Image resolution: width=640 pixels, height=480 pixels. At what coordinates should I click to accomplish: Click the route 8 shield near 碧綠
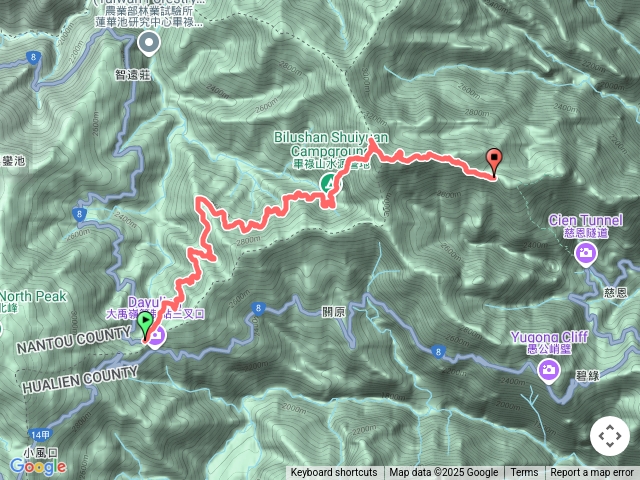(438, 351)
